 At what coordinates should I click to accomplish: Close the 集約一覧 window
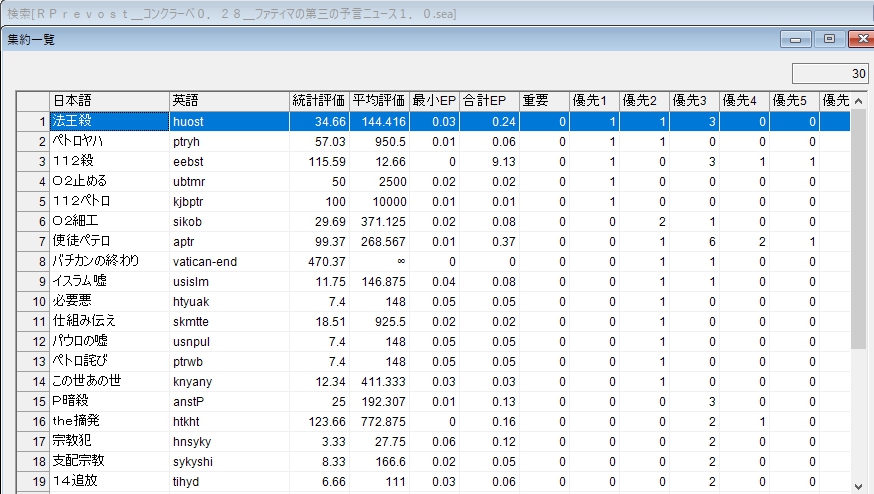862,39
